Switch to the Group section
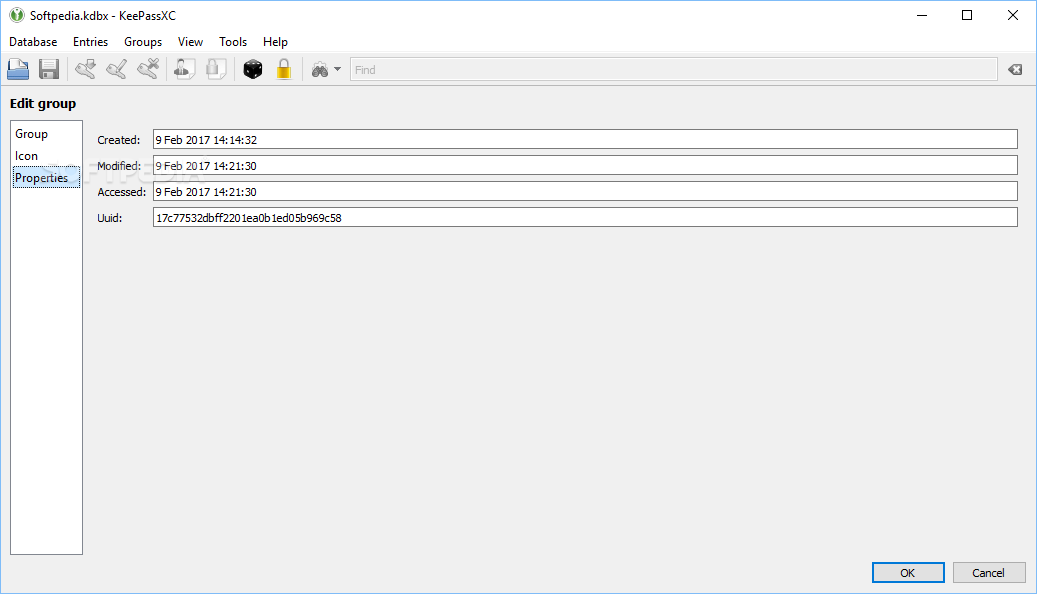 point(46,134)
